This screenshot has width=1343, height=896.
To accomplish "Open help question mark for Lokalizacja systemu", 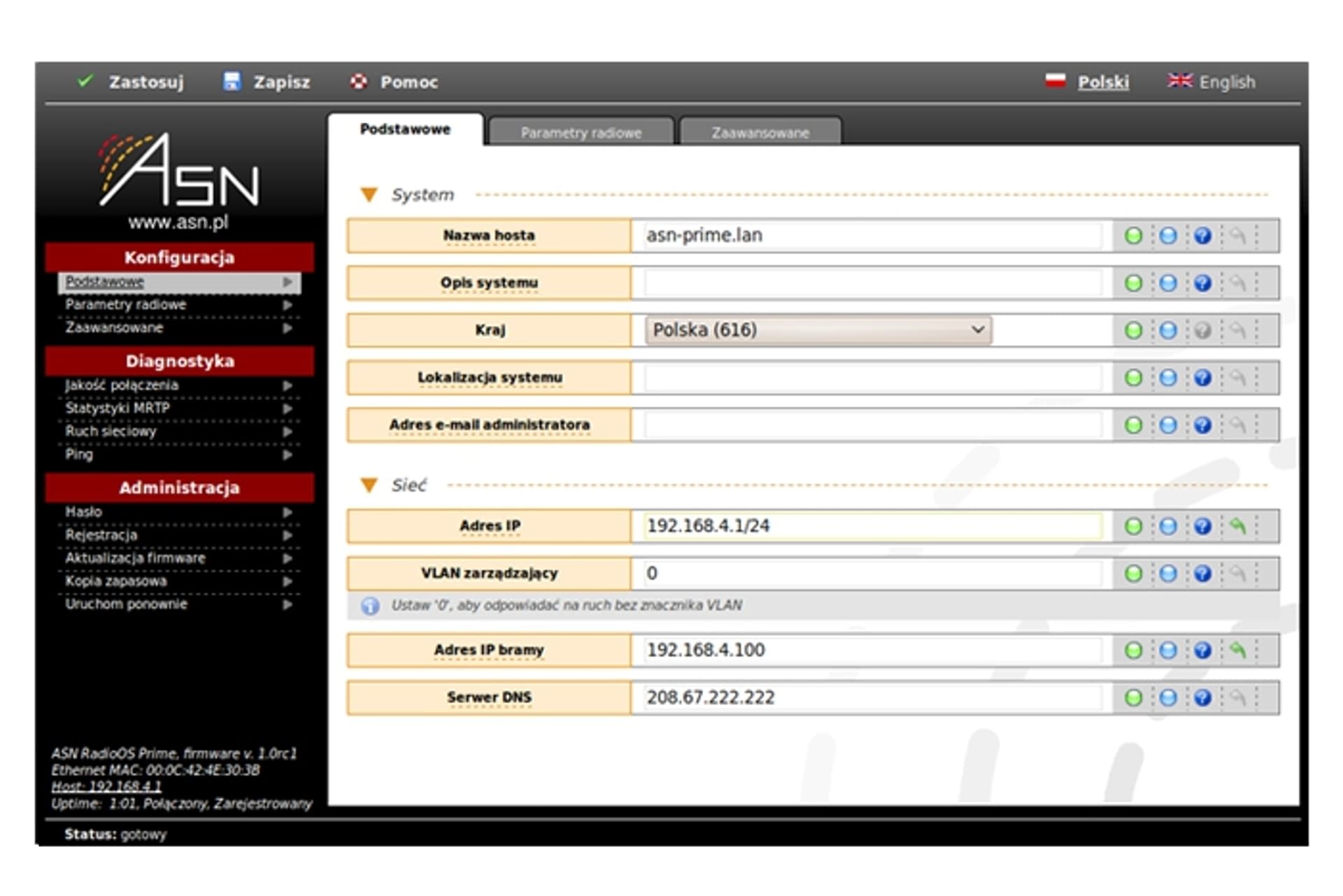I will click(x=1202, y=378).
